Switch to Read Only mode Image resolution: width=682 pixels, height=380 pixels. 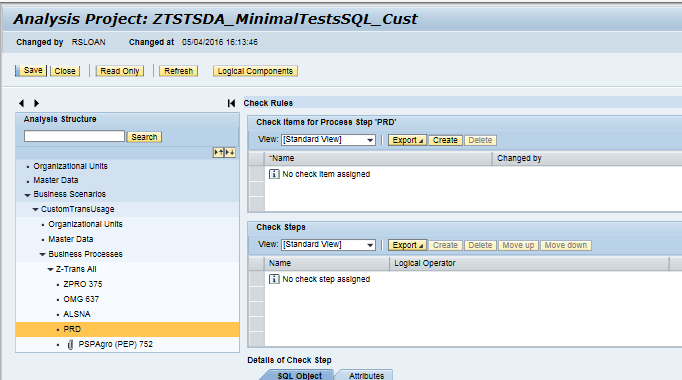coord(120,71)
